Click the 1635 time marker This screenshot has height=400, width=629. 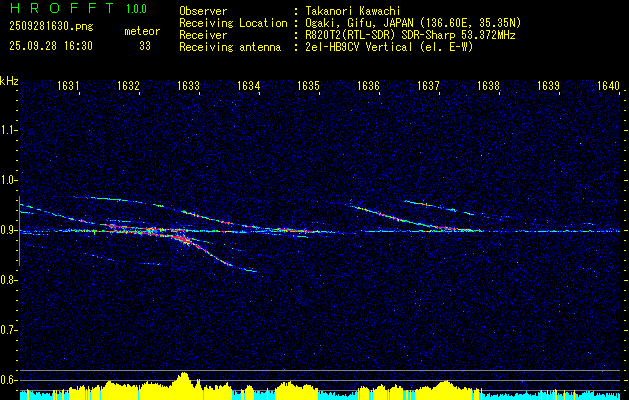click(308, 85)
